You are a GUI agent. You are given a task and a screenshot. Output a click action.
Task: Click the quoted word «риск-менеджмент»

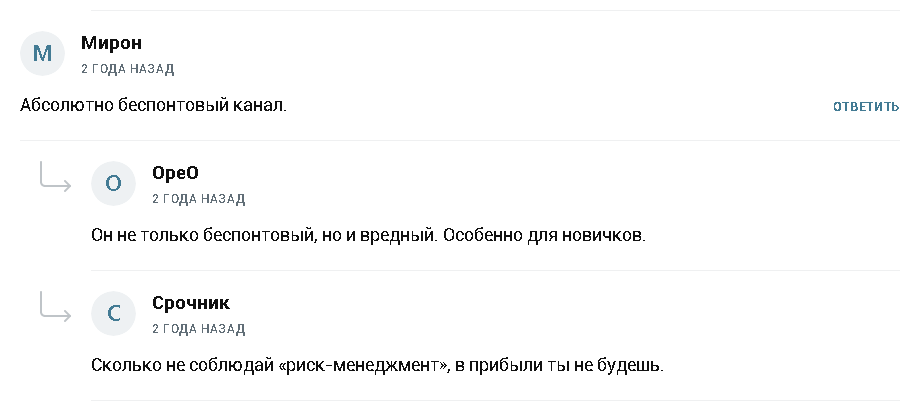click(x=365, y=366)
